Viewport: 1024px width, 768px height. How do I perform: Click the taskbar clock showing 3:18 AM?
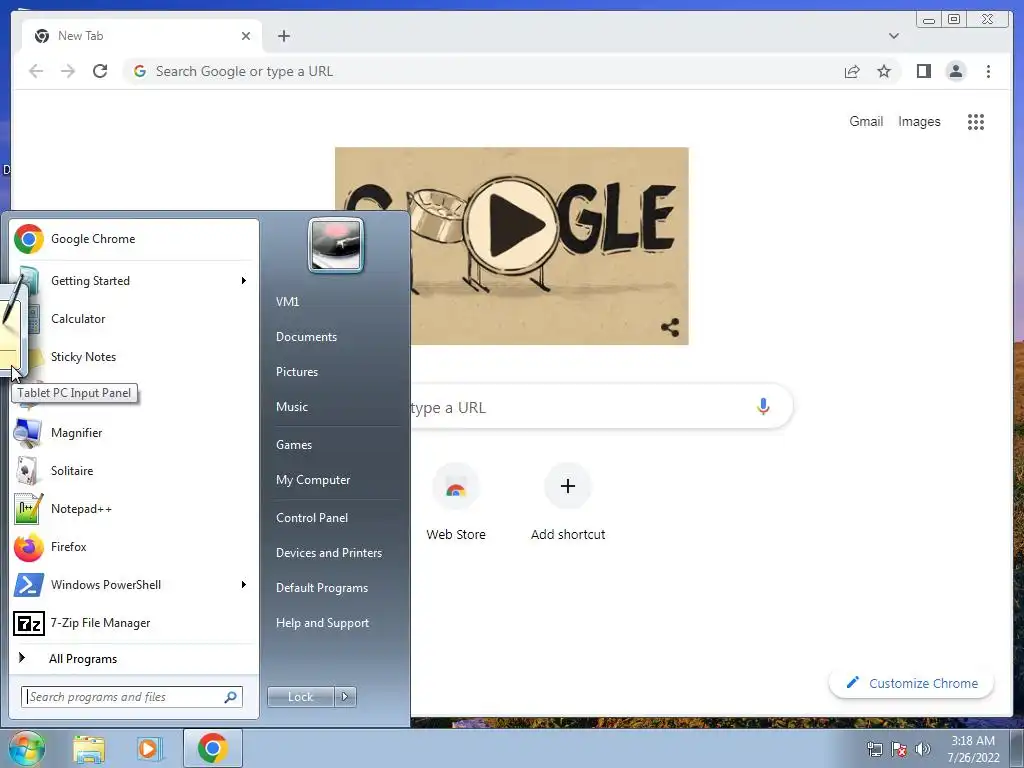(973, 749)
